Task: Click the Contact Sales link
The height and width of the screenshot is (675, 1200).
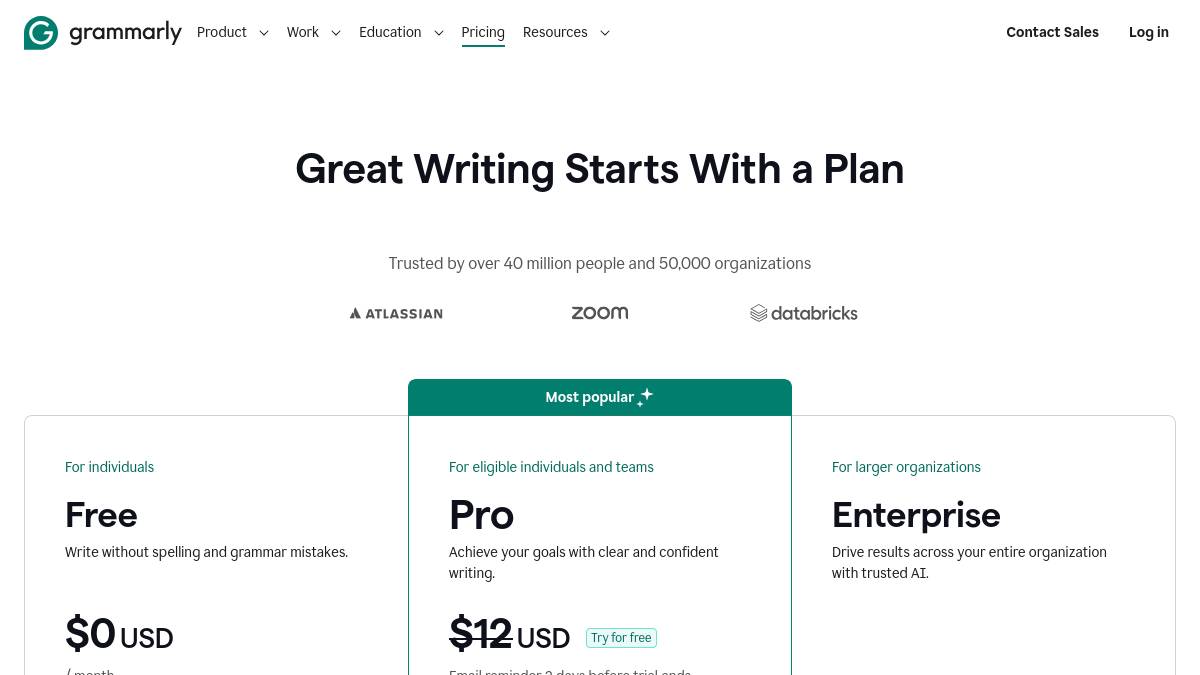Action: pyautogui.click(x=1052, y=33)
